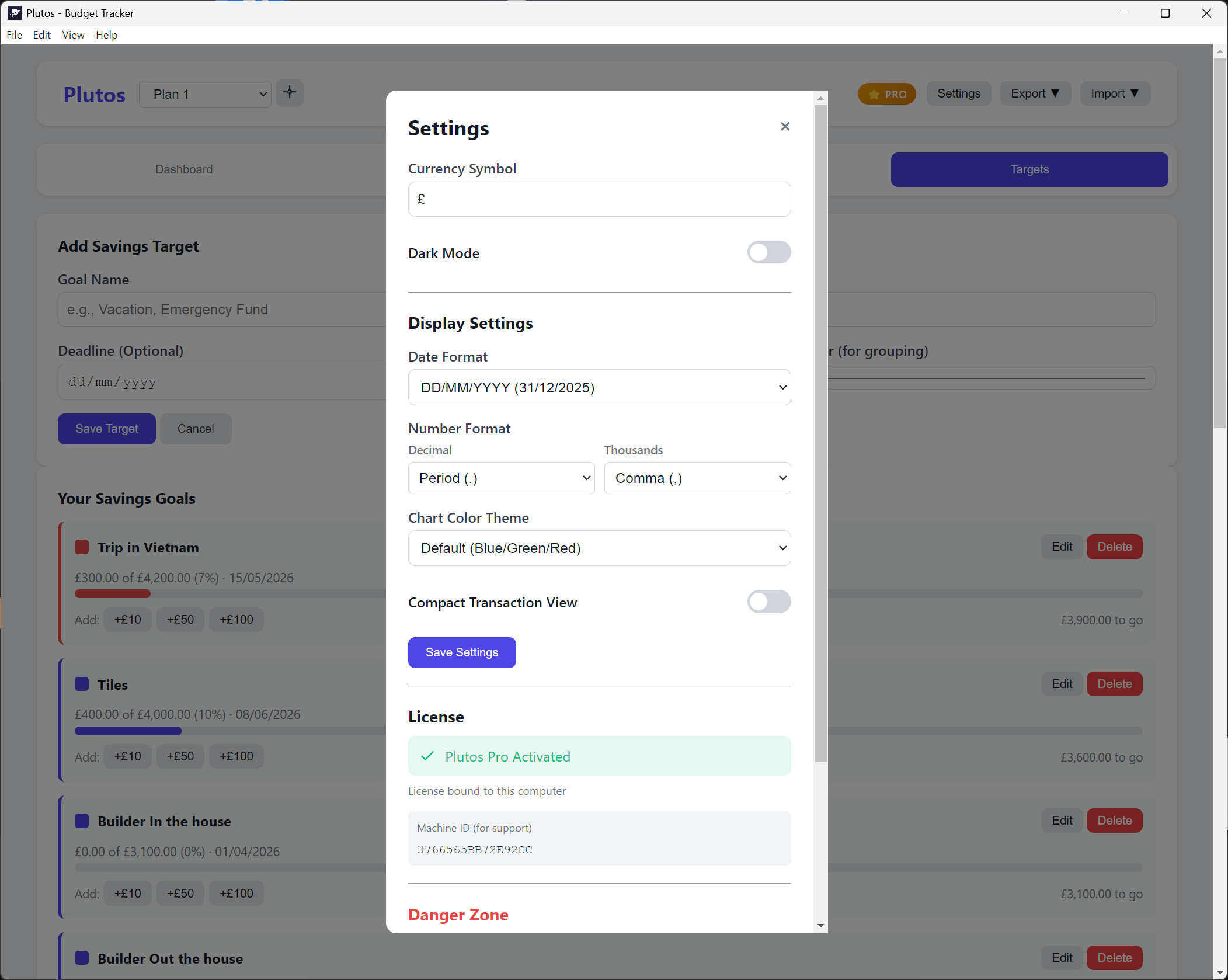Screen dimensions: 1228x980
Task: Switch to the Targets tab
Action: coord(1029,169)
